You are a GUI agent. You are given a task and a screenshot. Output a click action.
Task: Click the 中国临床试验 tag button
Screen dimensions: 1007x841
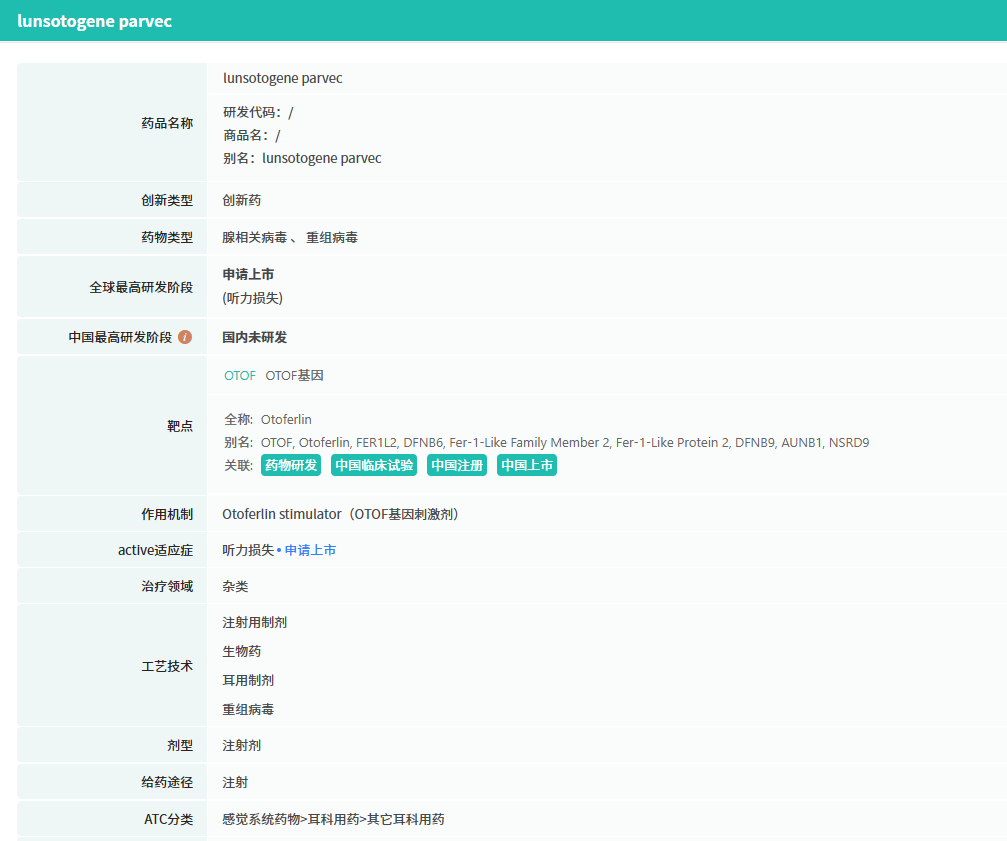[373, 465]
